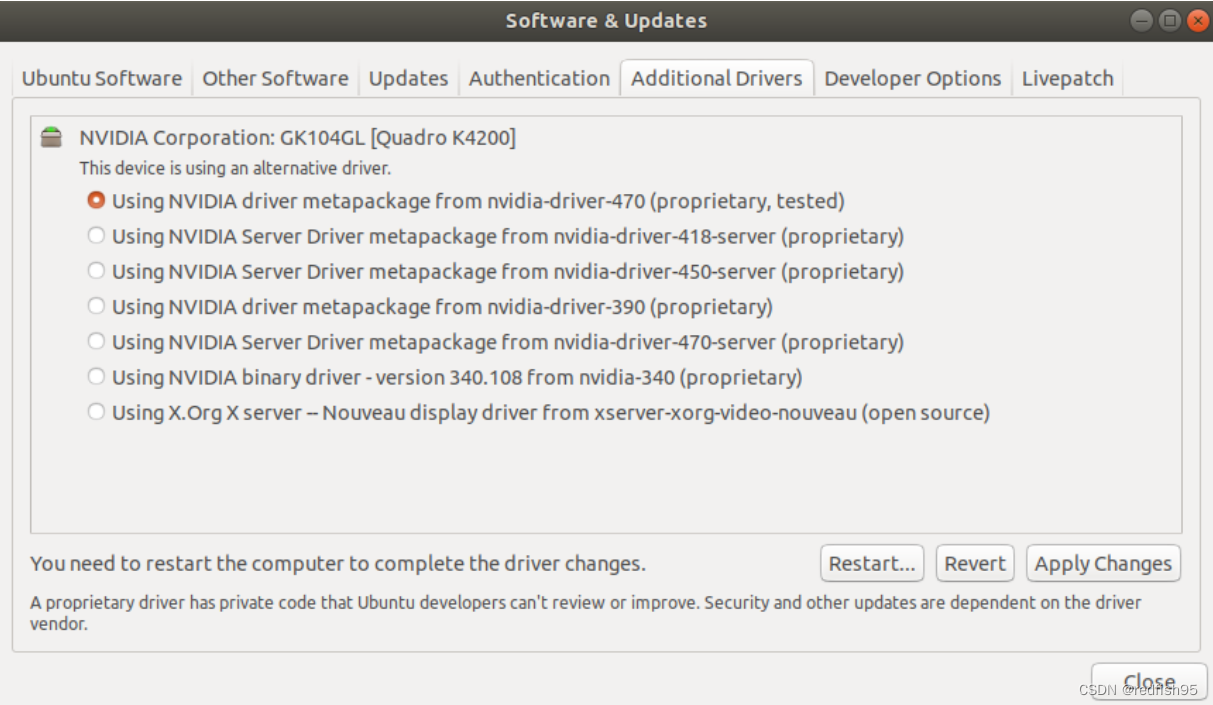Click the proprietary driver private code notice
The height and width of the screenshot is (705, 1213).
[x=586, y=613]
